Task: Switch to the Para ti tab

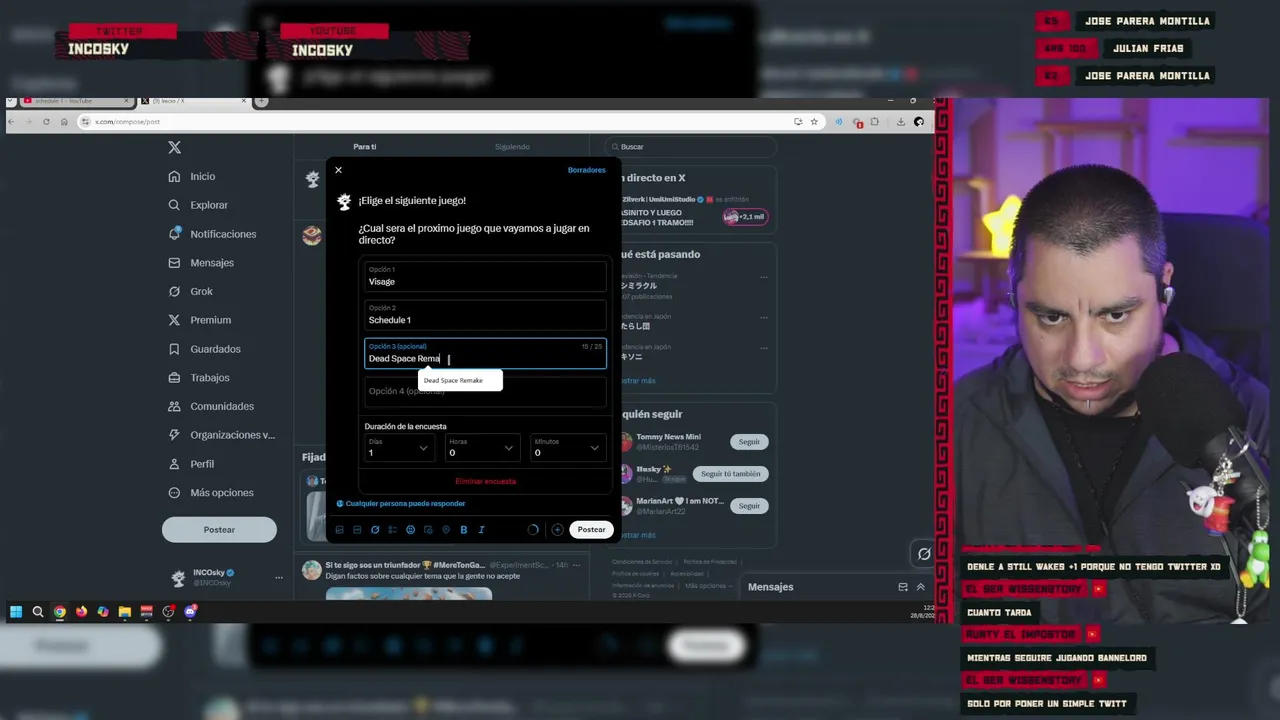Action: tap(365, 147)
